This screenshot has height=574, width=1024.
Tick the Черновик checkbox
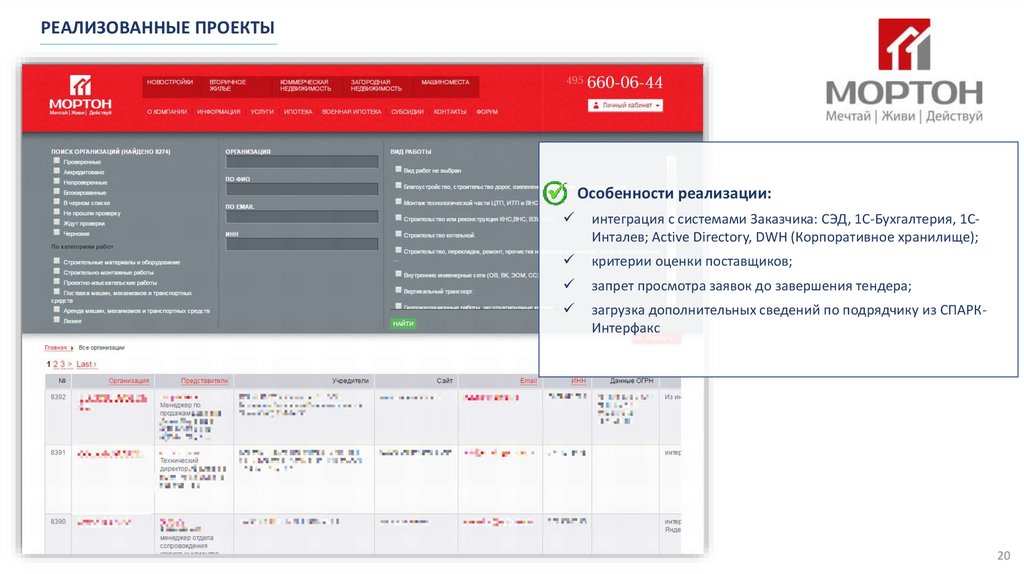point(57,232)
